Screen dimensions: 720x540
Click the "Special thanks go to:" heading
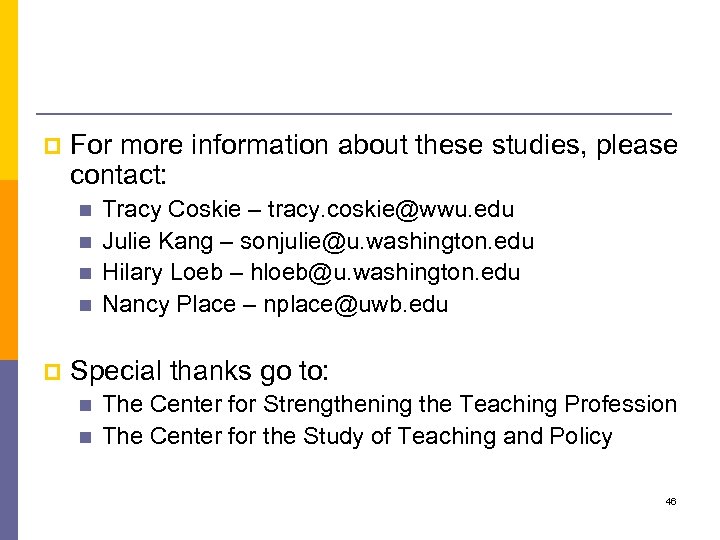point(199,371)
